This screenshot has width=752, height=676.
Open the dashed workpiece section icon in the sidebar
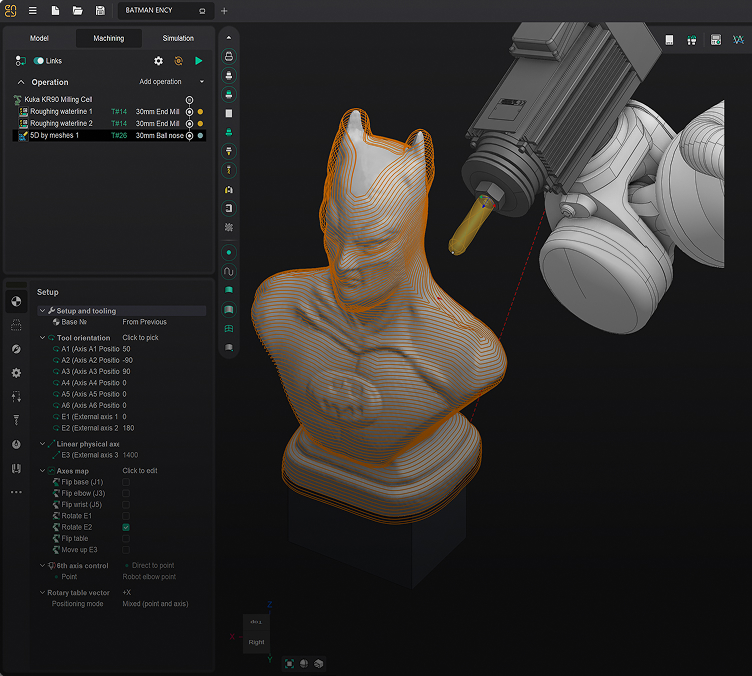pos(16,325)
